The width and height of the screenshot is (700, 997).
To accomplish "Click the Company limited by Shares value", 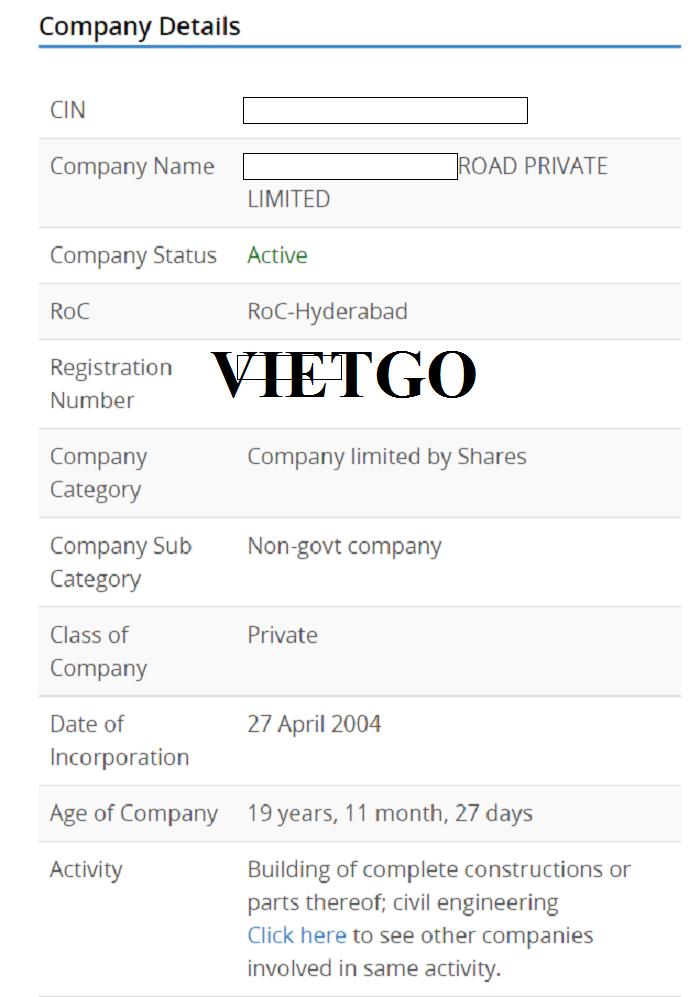I will 386,457.
